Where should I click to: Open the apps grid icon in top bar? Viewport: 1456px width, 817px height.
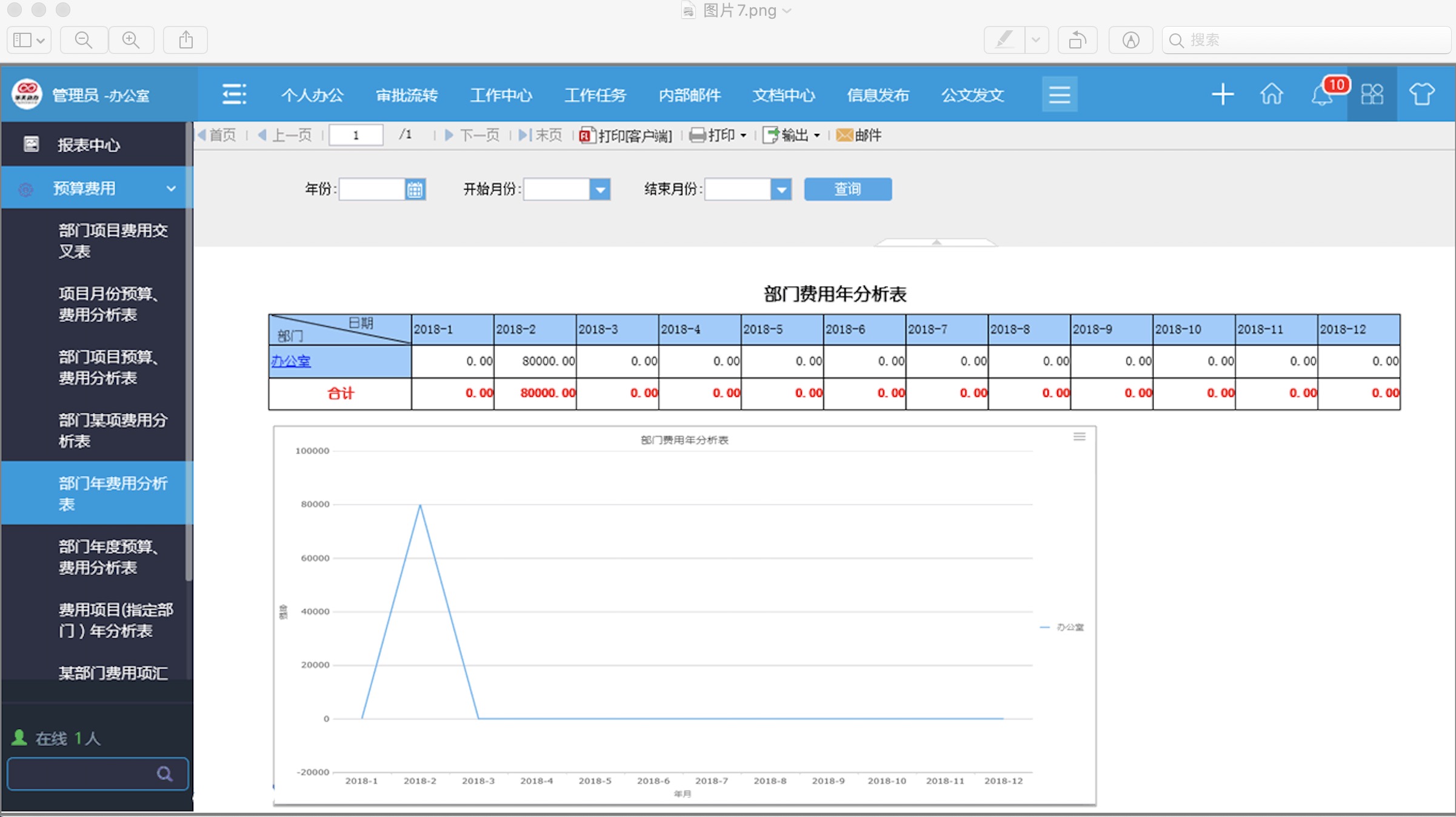tap(1372, 95)
